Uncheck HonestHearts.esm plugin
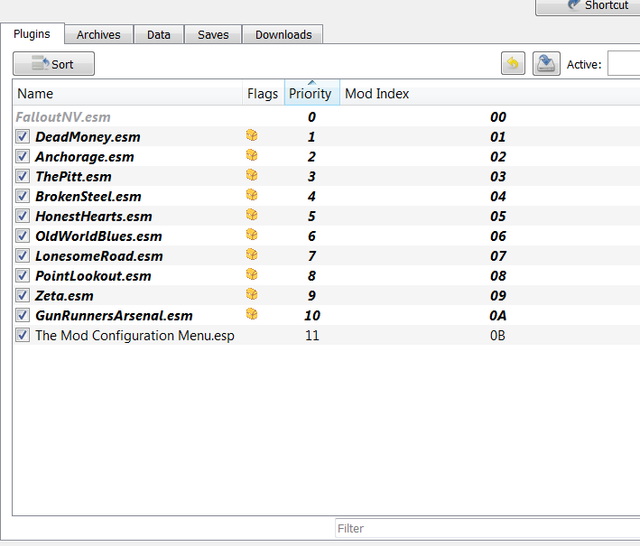The height and width of the screenshot is (546, 640). click(22, 216)
